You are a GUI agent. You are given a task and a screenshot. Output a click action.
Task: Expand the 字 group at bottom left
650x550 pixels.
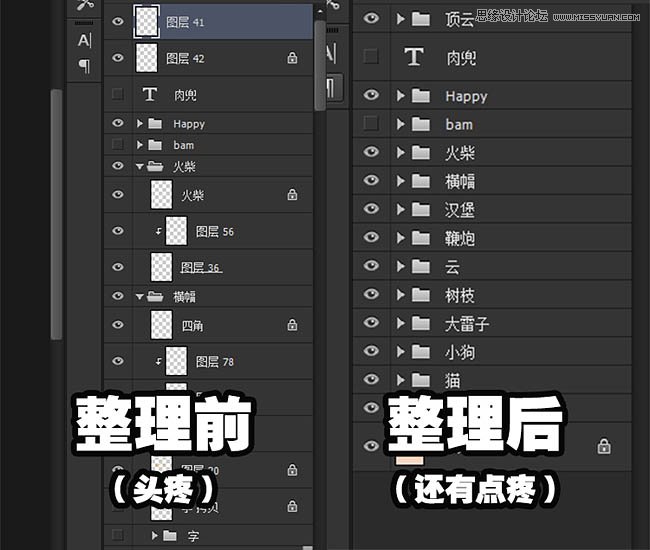pyautogui.click(x=154, y=535)
